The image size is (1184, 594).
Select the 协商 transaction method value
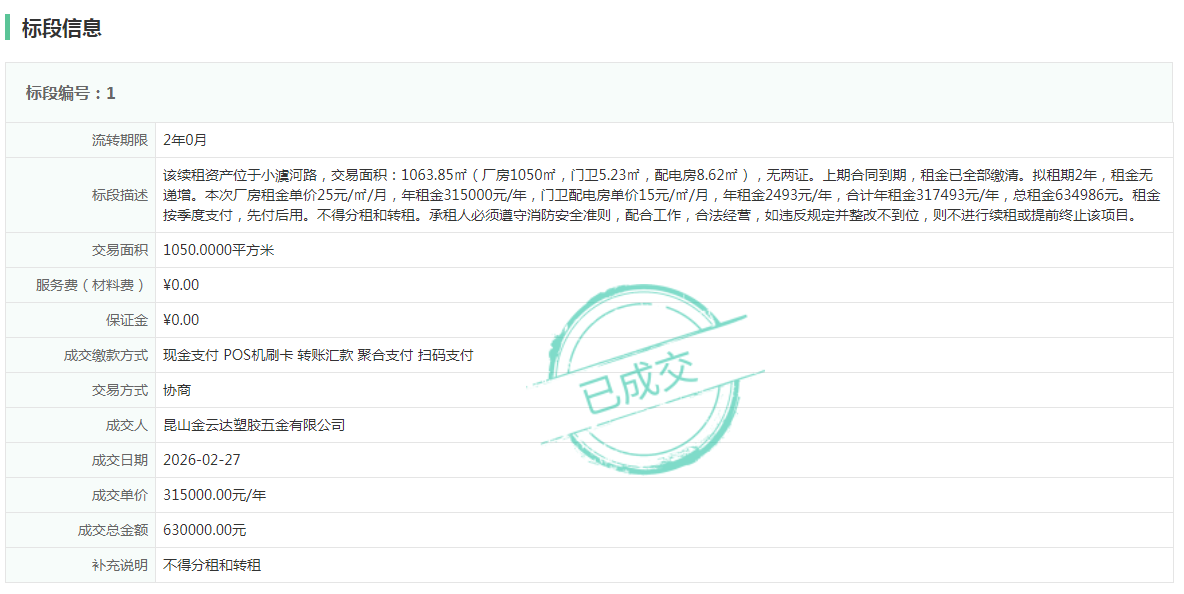point(177,390)
